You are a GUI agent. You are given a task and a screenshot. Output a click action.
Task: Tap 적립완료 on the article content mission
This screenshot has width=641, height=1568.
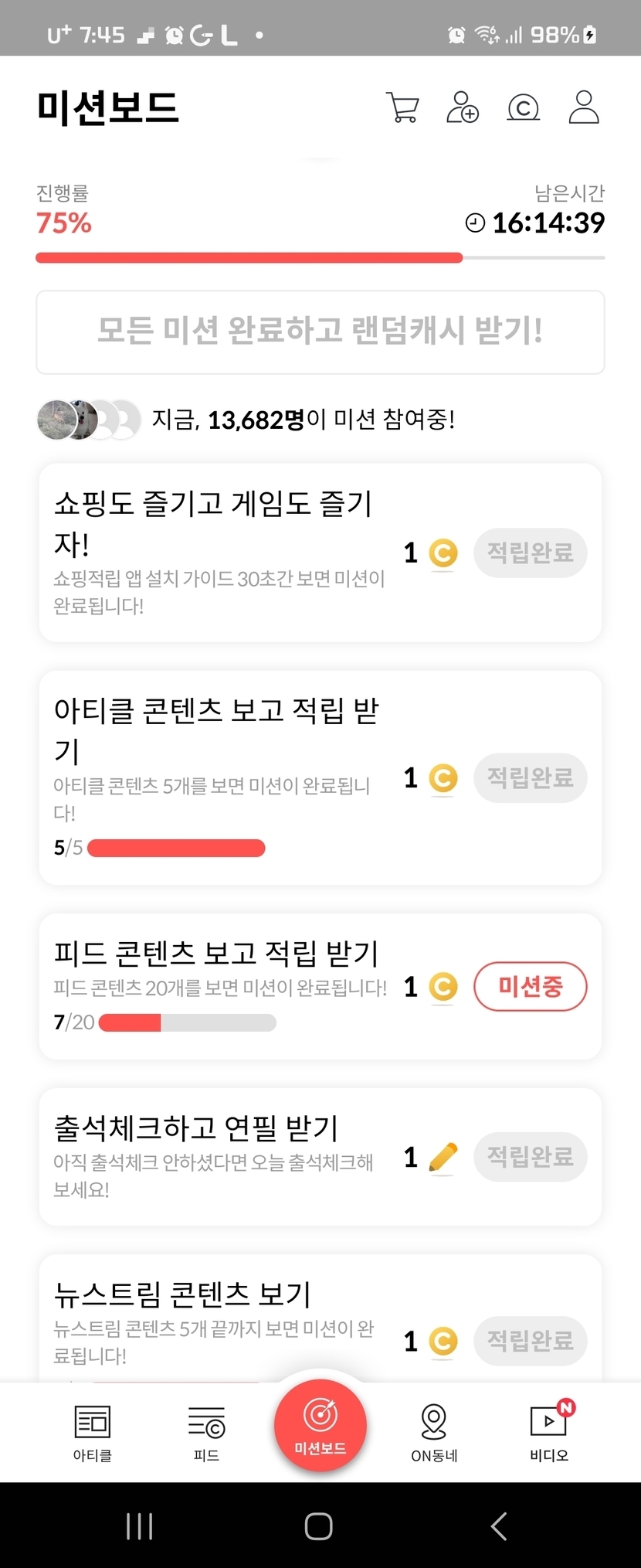(530, 777)
